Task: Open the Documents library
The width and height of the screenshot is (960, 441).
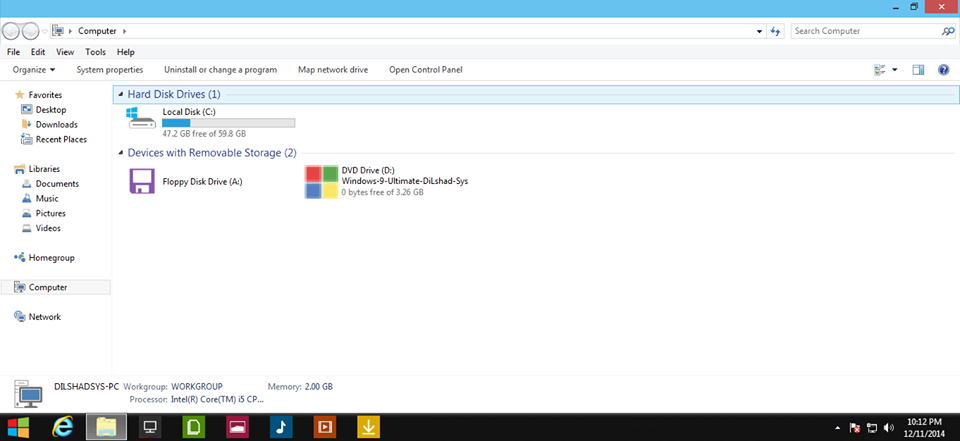Action: tap(57, 184)
